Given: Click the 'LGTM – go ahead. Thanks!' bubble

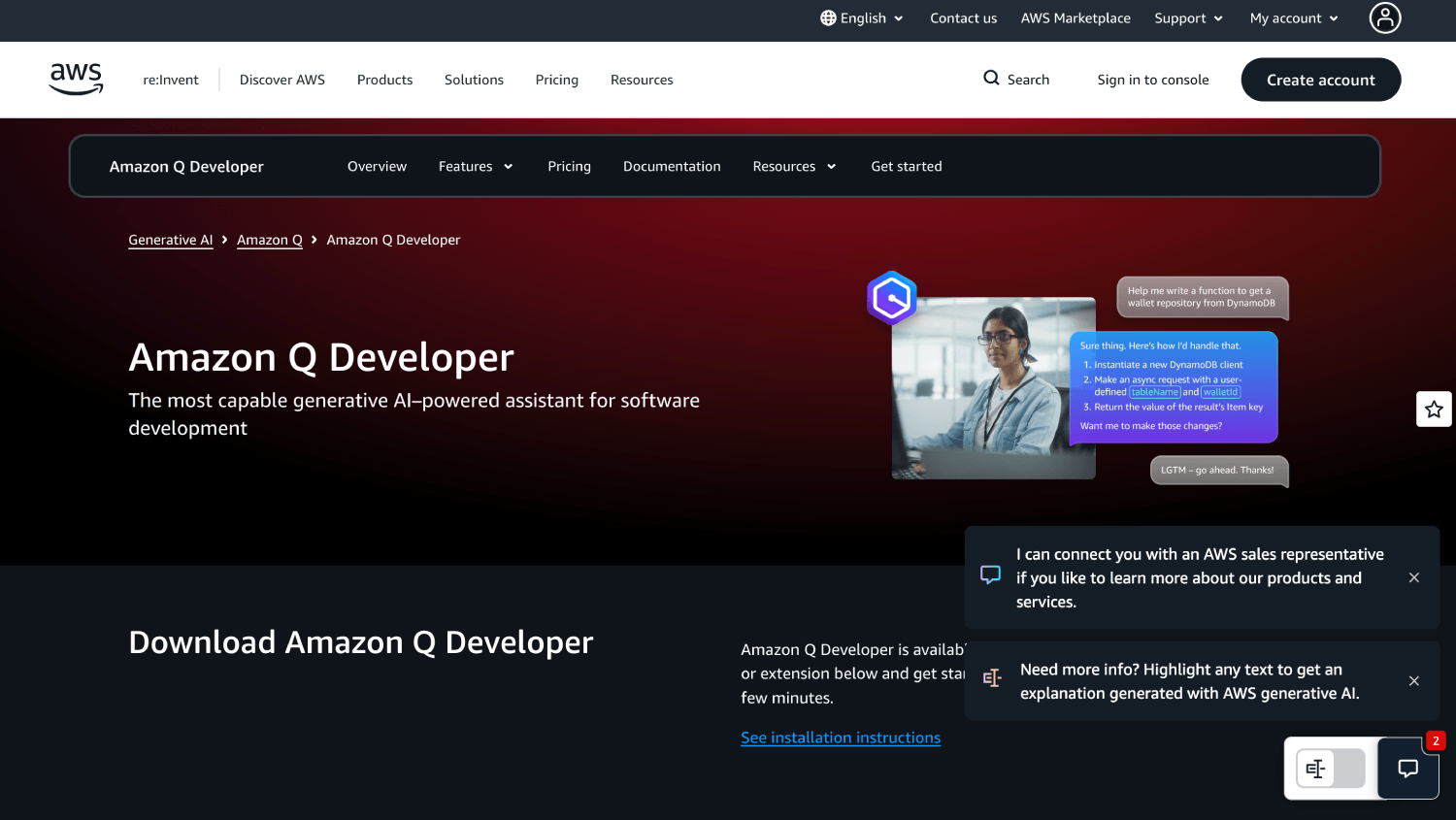Looking at the screenshot, I should tap(1219, 471).
